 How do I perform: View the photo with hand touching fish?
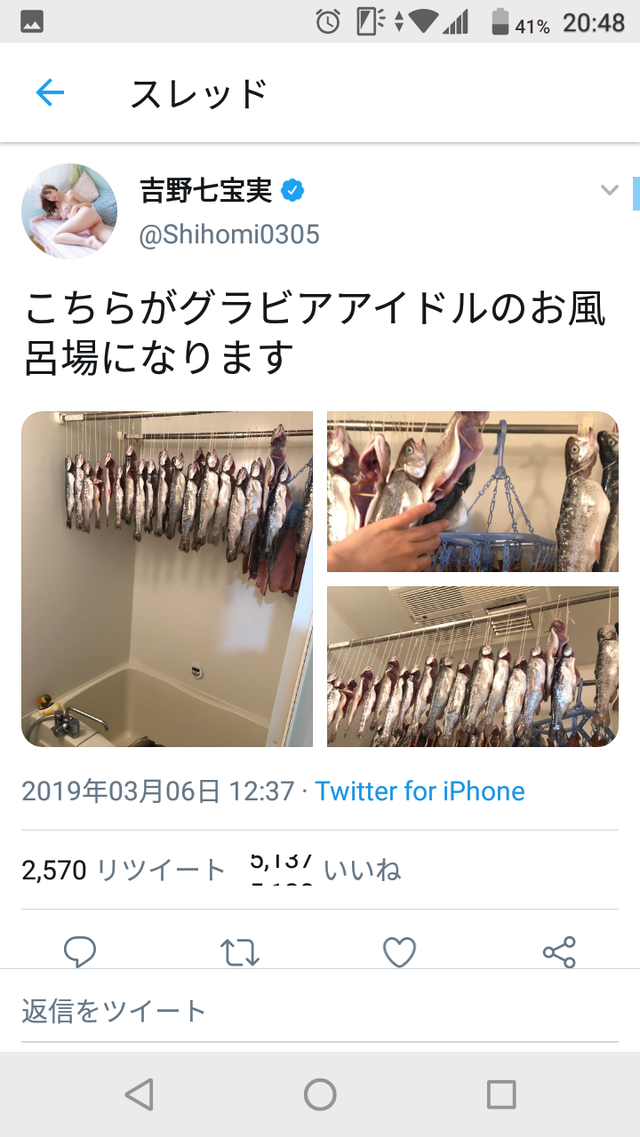(x=473, y=492)
